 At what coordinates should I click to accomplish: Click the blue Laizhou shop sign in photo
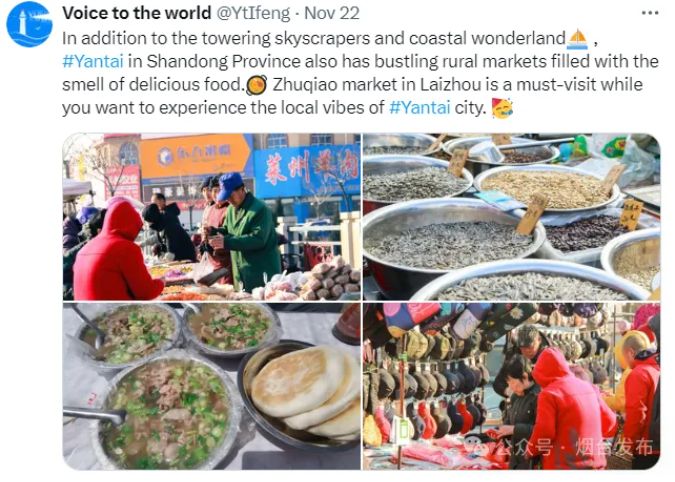(307, 170)
